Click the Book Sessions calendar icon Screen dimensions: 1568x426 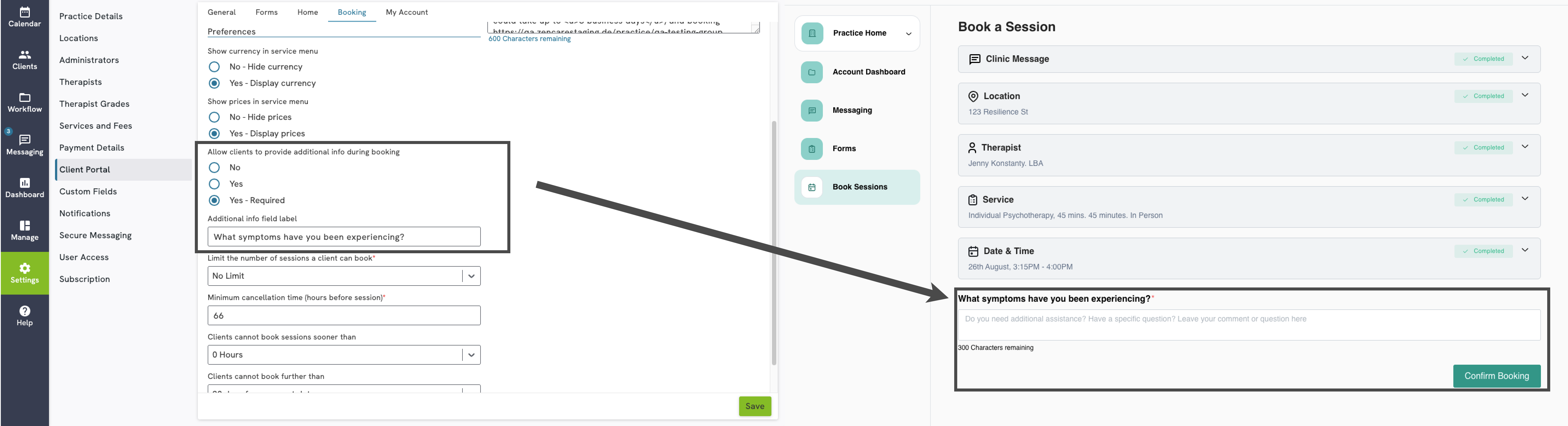[x=811, y=188]
